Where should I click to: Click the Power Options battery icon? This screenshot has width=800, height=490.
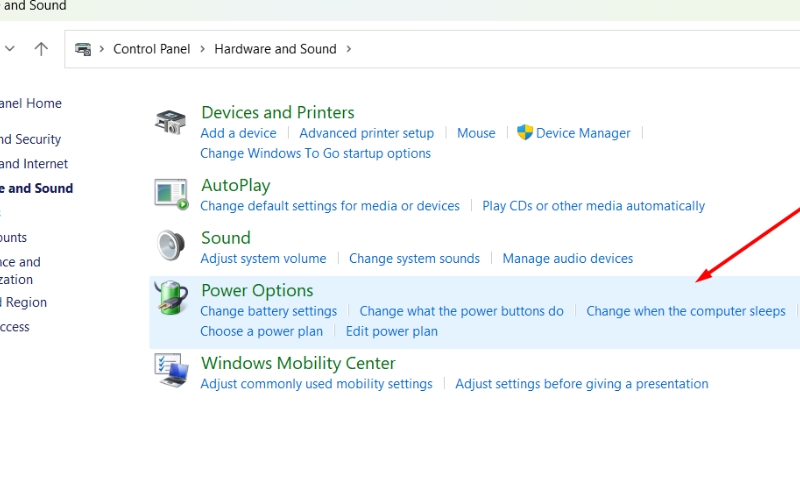point(171,298)
